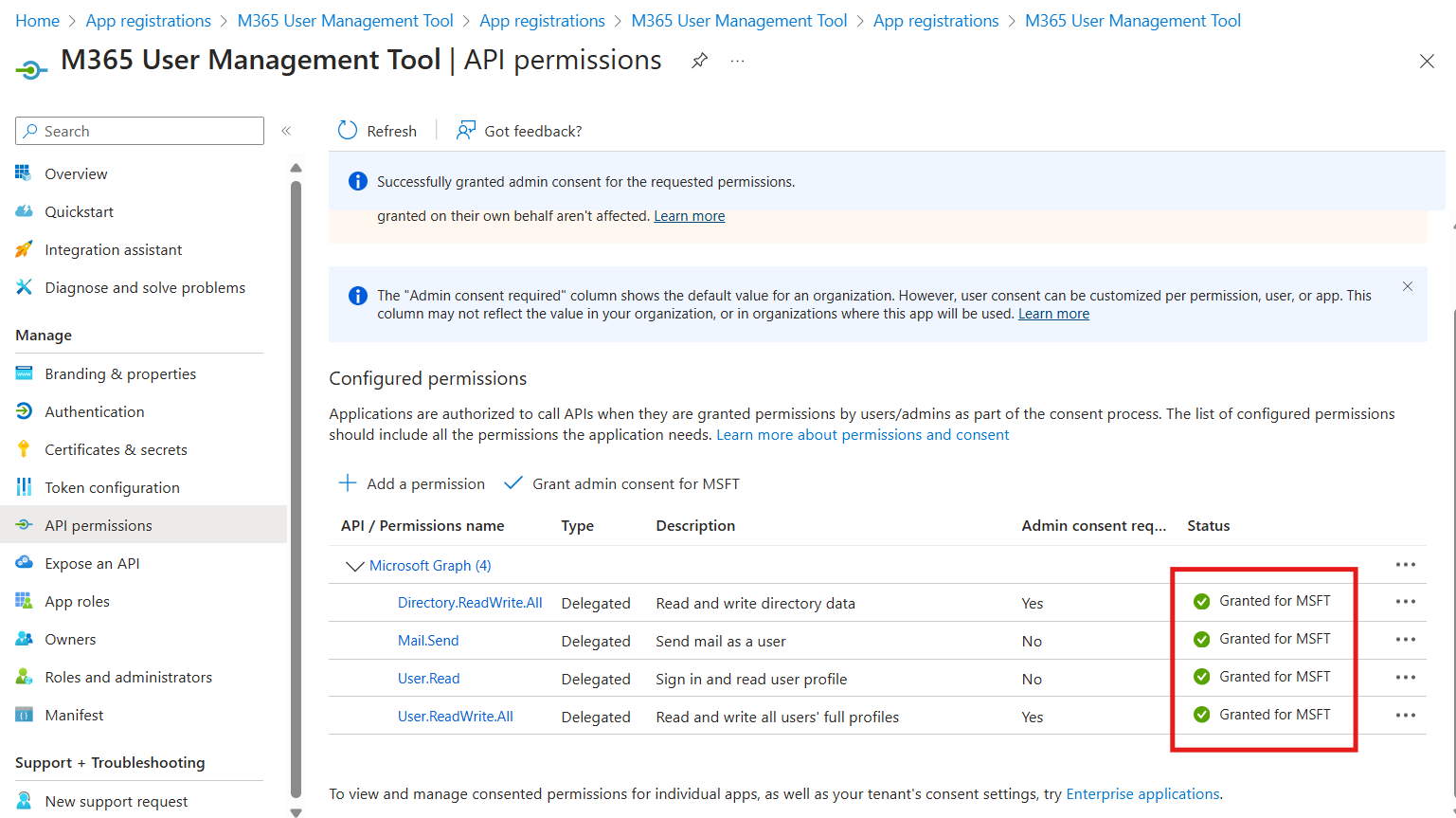Click the Authentication icon in sidebar

24,411
